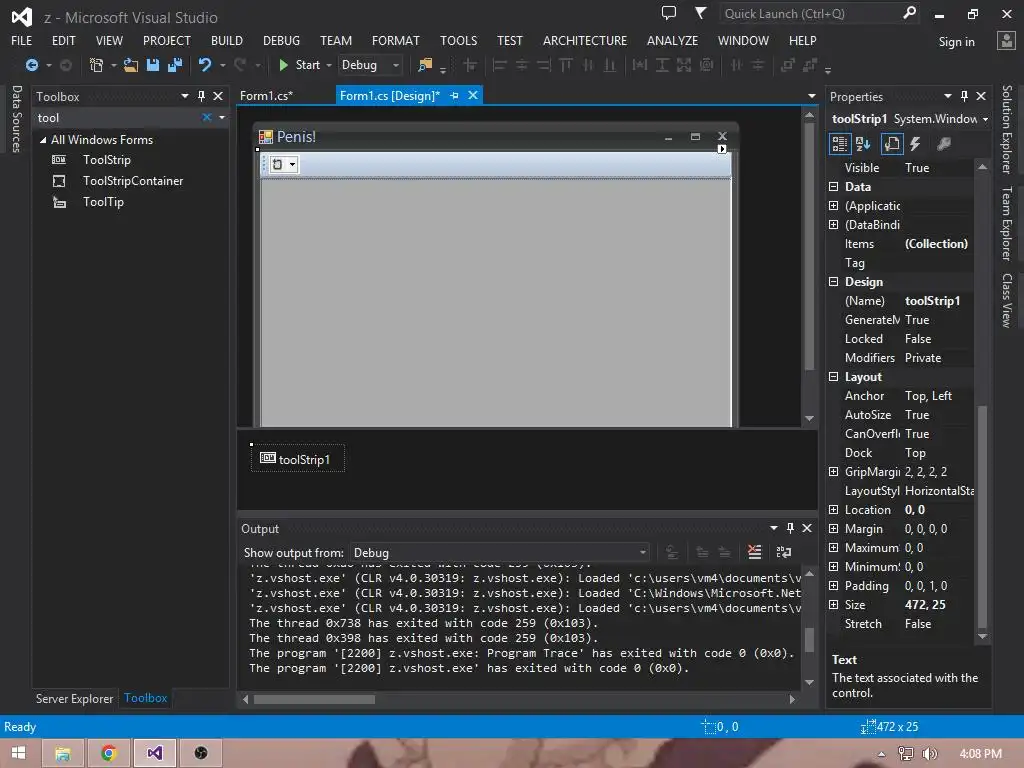Open the Debug configuration dropdown
This screenshot has height=768, width=1024.
tap(370, 65)
